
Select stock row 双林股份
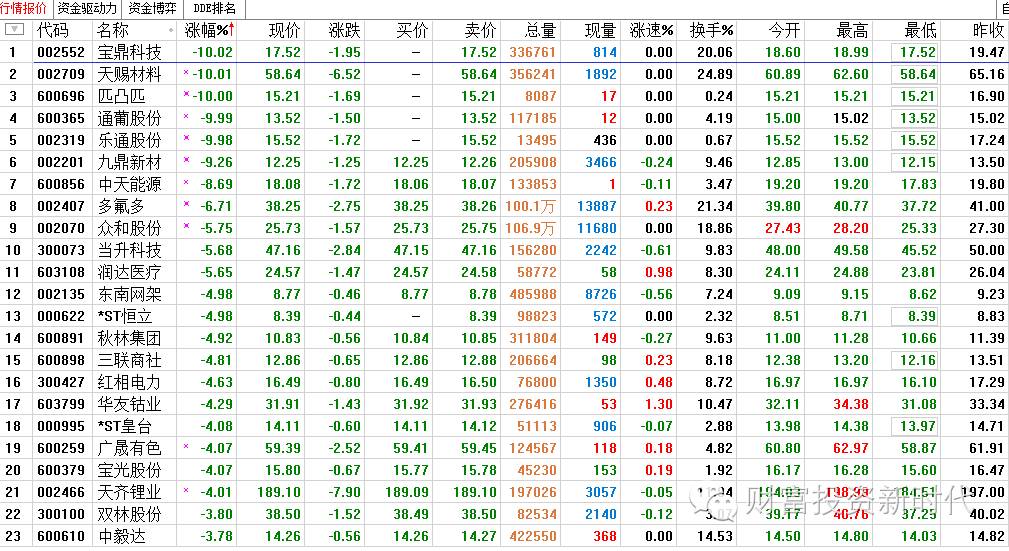(x=504, y=514)
